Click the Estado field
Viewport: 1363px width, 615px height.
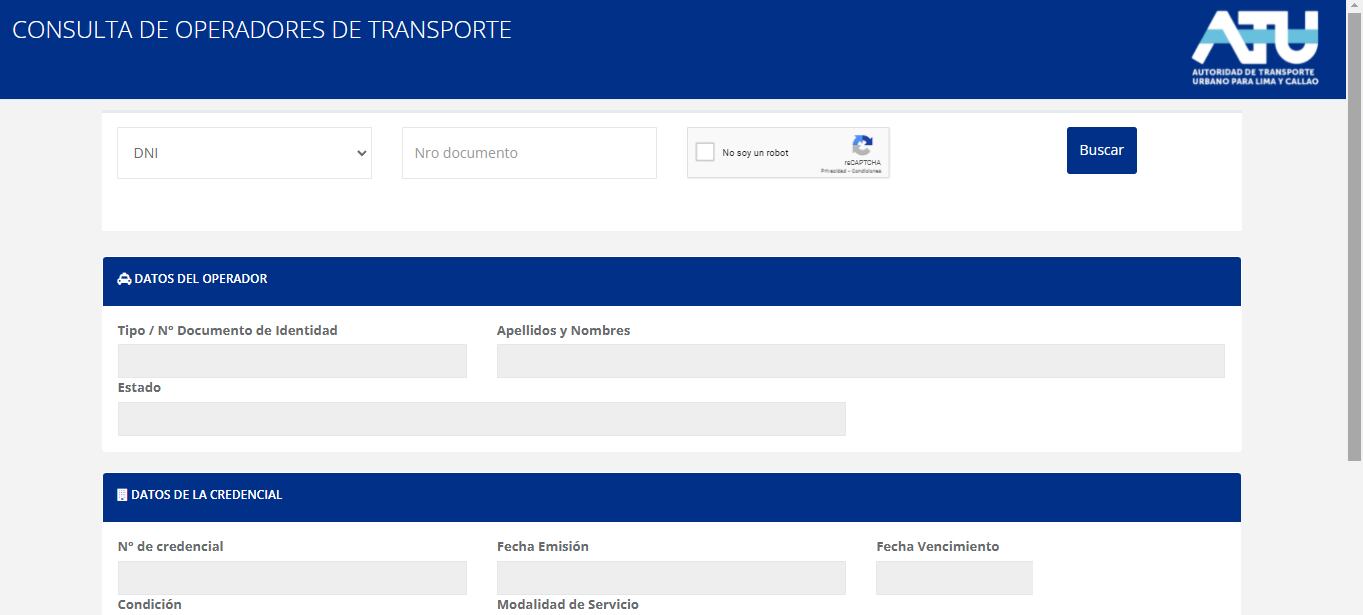coord(481,418)
